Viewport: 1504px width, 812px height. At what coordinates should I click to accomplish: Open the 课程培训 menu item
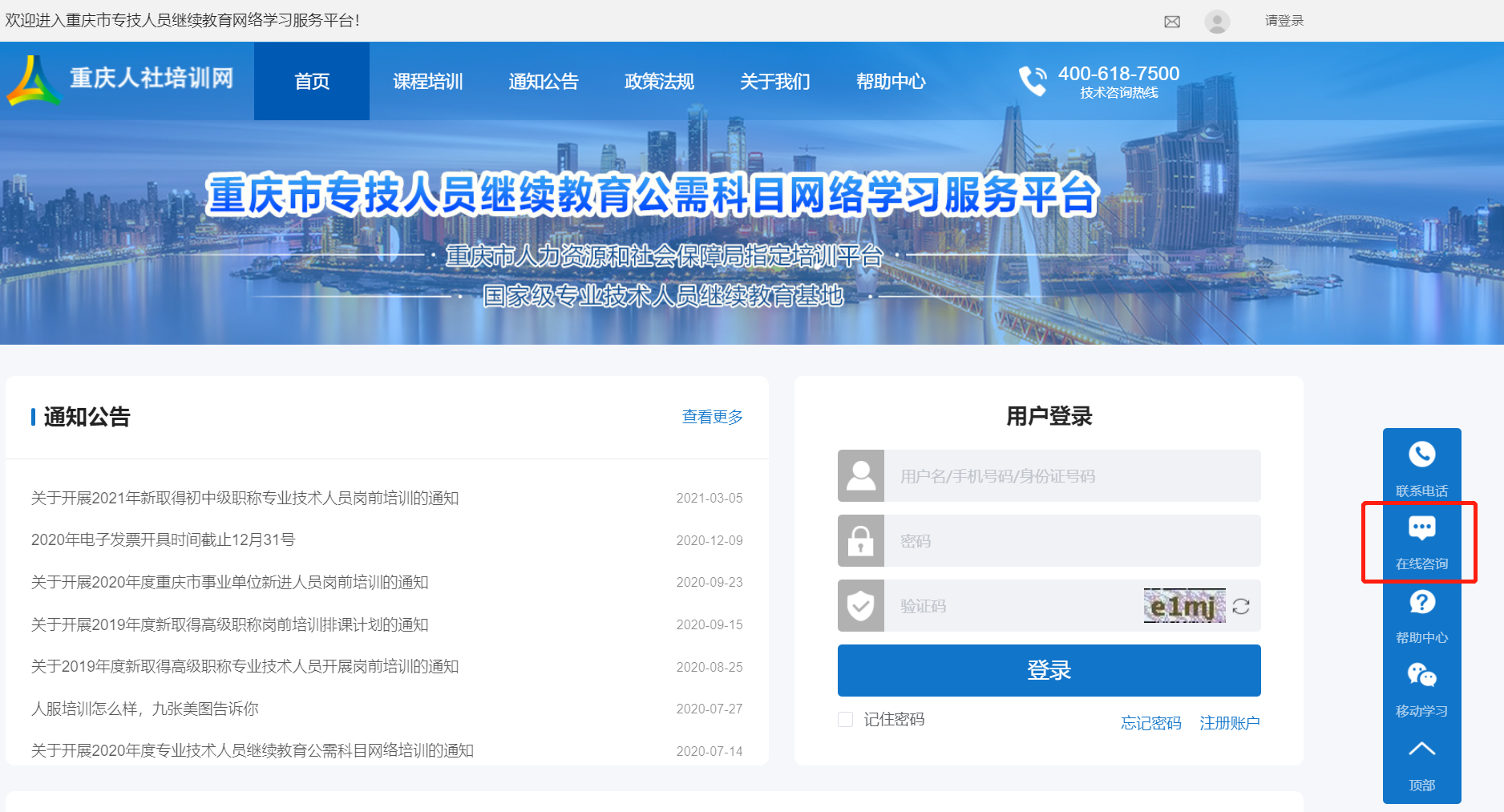coord(428,81)
